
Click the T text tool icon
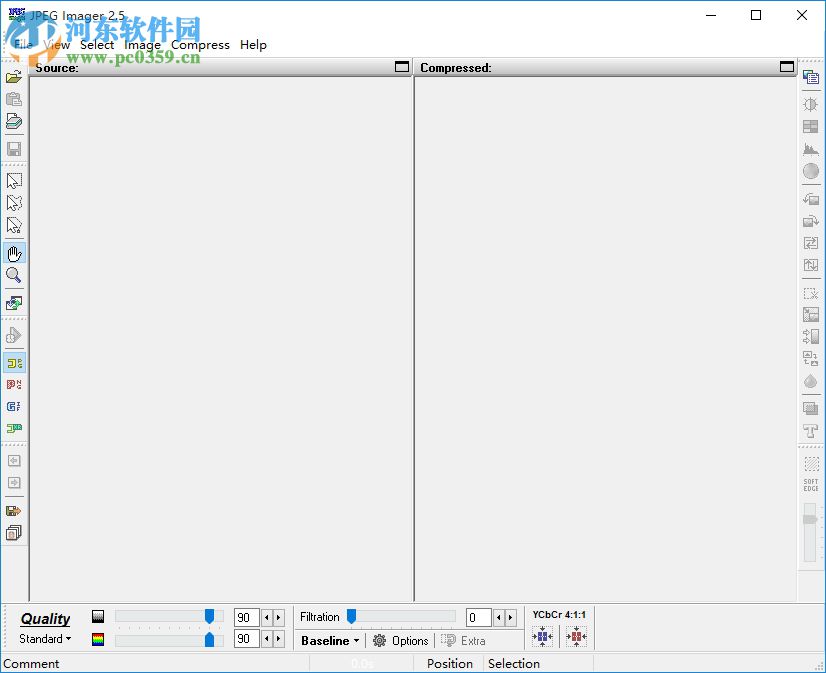pyautogui.click(x=811, y=431)
